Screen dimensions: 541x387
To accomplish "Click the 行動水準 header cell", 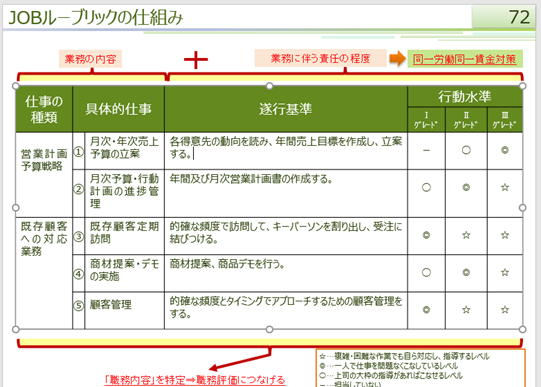I will (x=465, y=96).
